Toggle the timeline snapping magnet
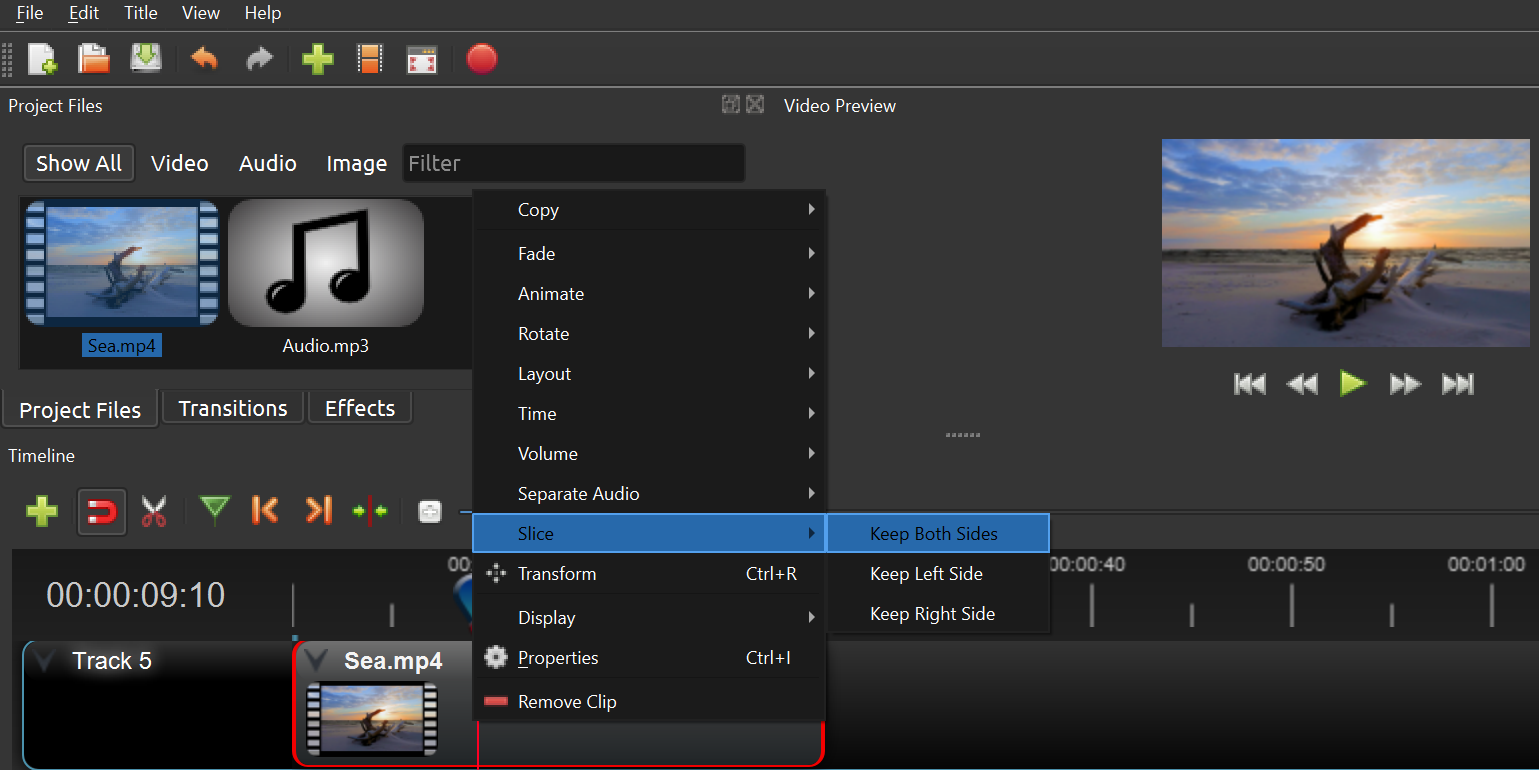The width and height of the screenshot is (1539, 770). coord(102,512)
